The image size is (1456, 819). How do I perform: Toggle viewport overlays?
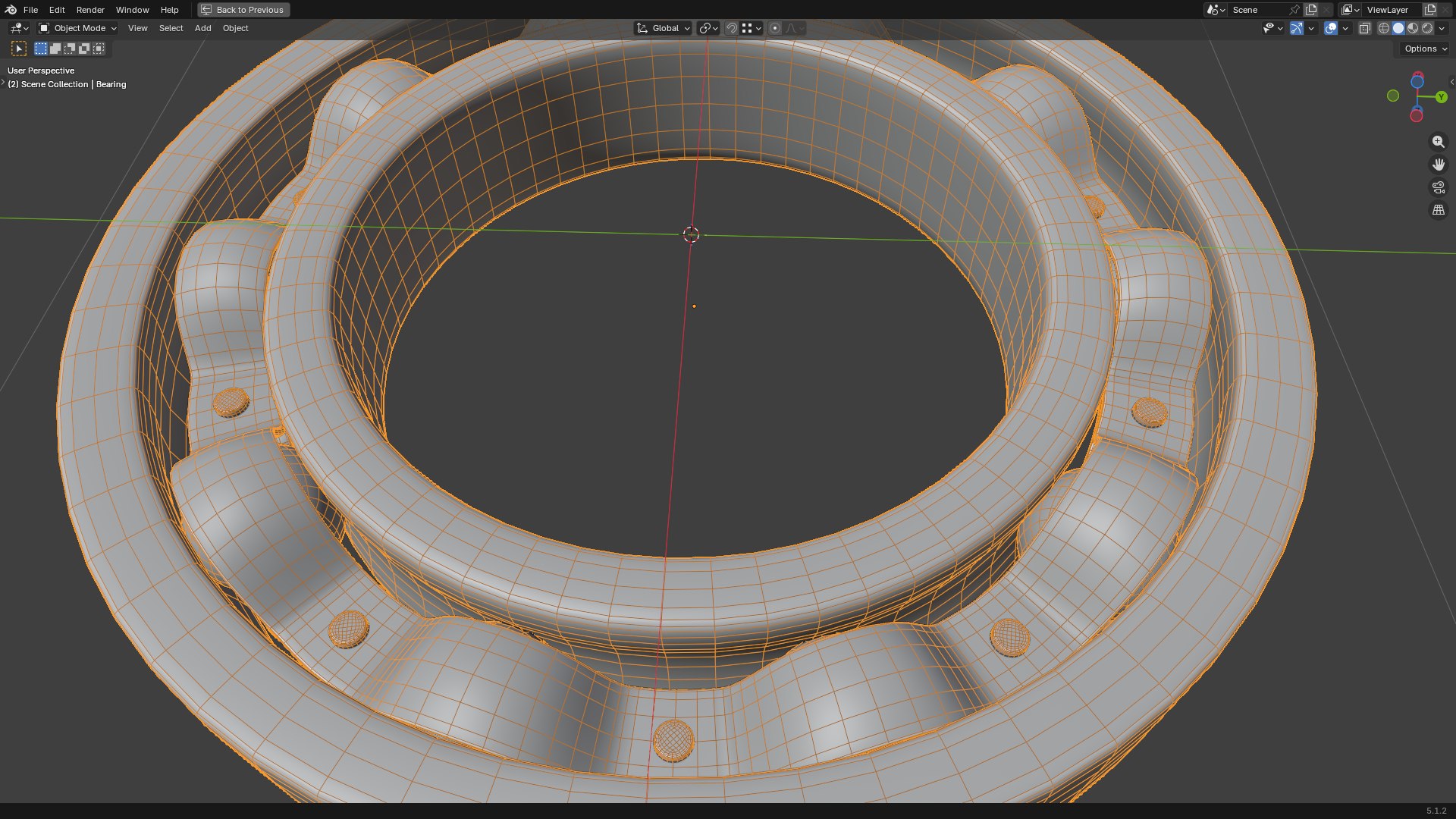1331,28
